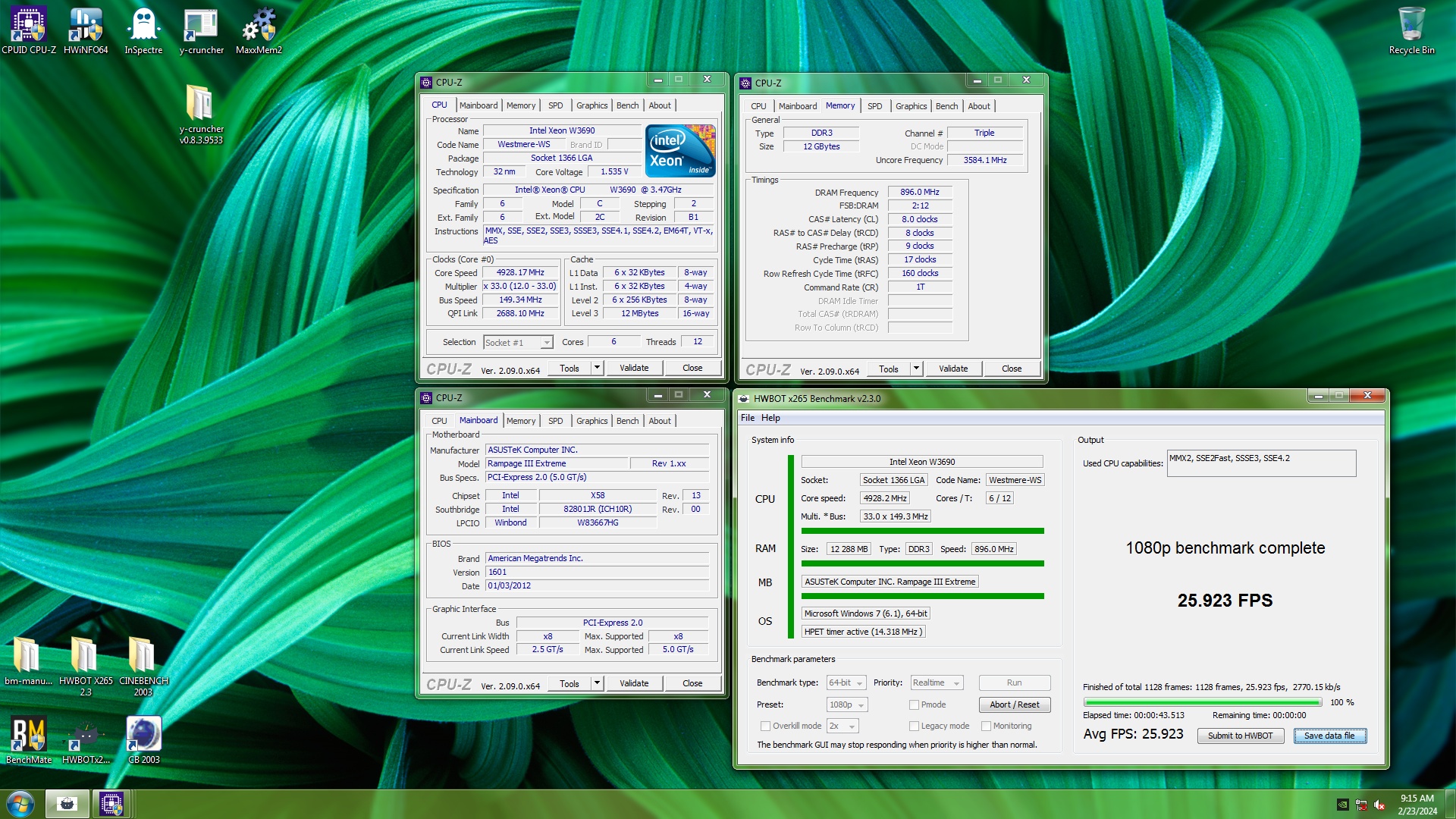Click the BIOS Version 1601 field
This screenshot has height=819, width=1456.
(x=598, y=572)
